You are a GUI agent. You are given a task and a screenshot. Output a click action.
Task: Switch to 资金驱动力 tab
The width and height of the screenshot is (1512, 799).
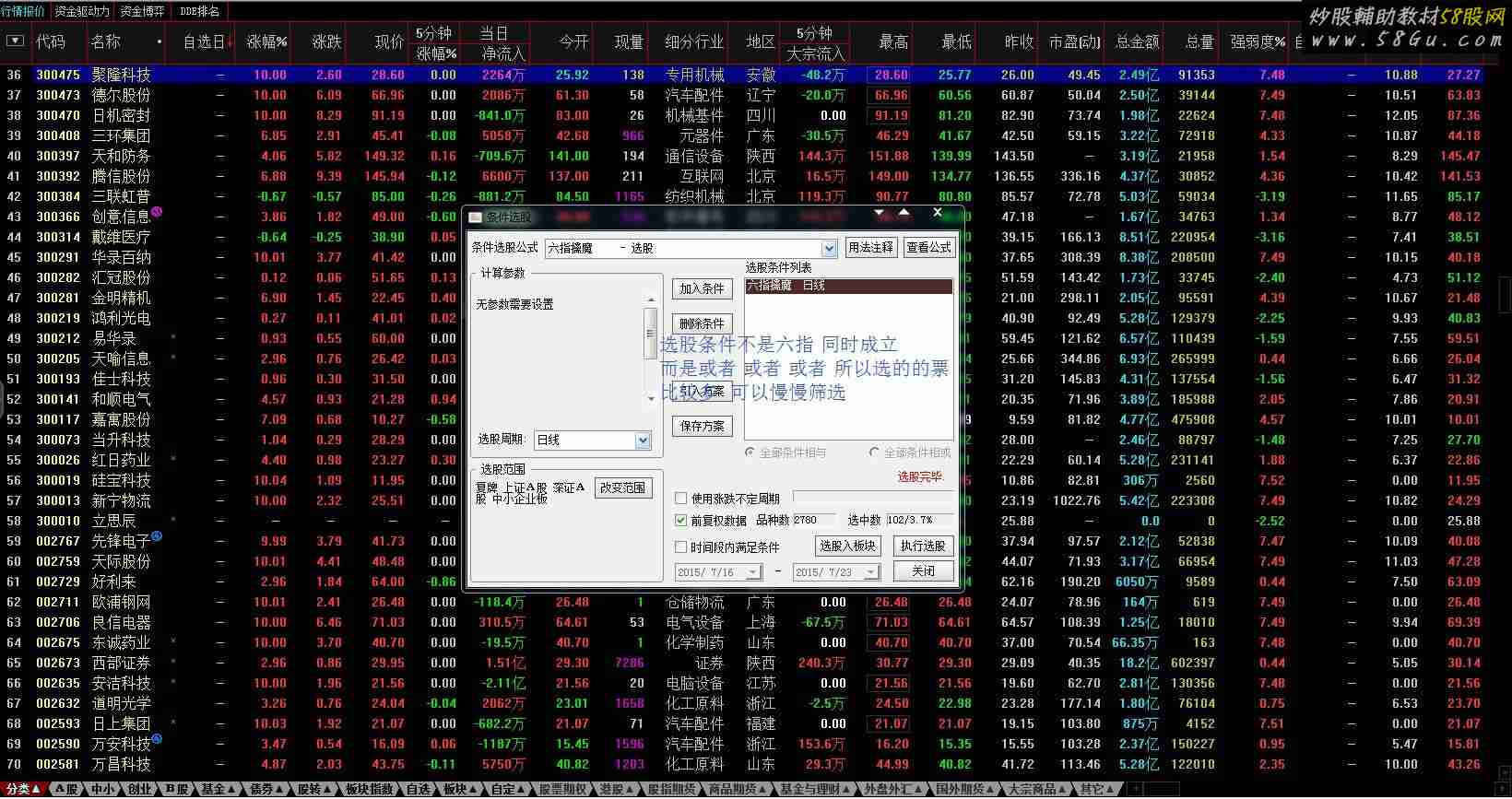(x=82, y=11)
